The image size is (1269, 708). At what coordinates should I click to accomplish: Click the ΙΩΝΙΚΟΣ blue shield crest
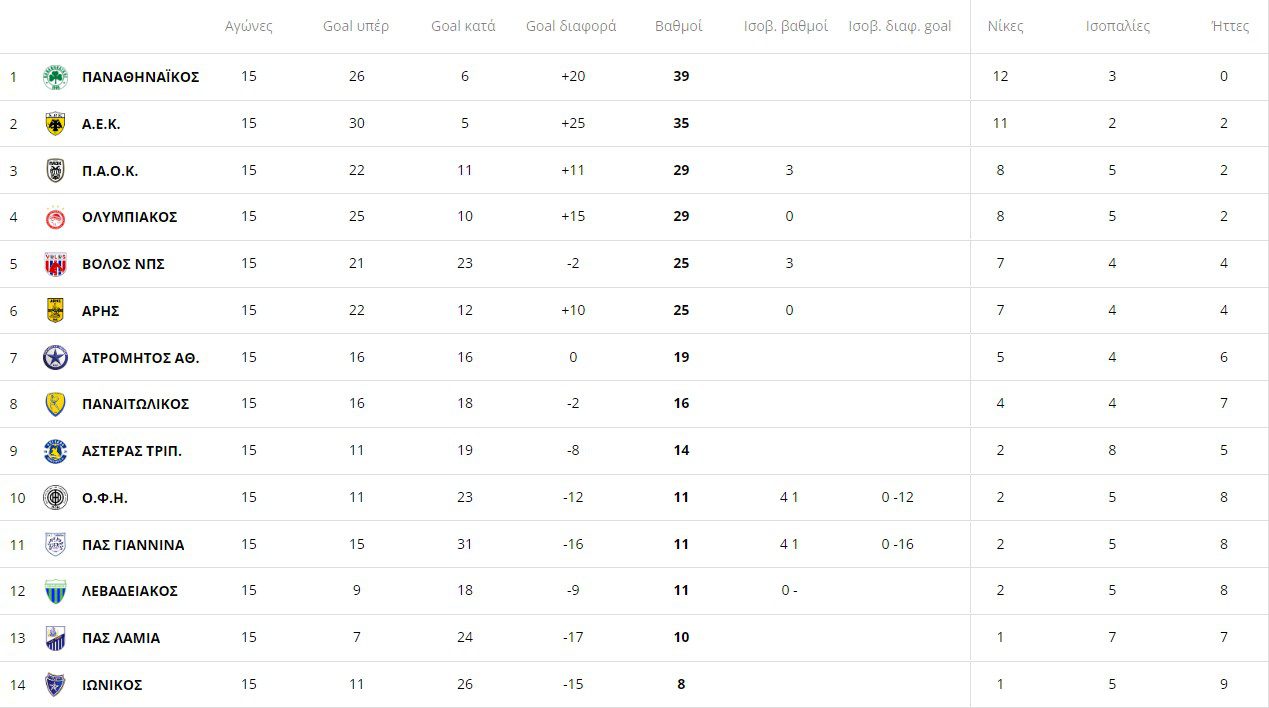click(55, 685)
